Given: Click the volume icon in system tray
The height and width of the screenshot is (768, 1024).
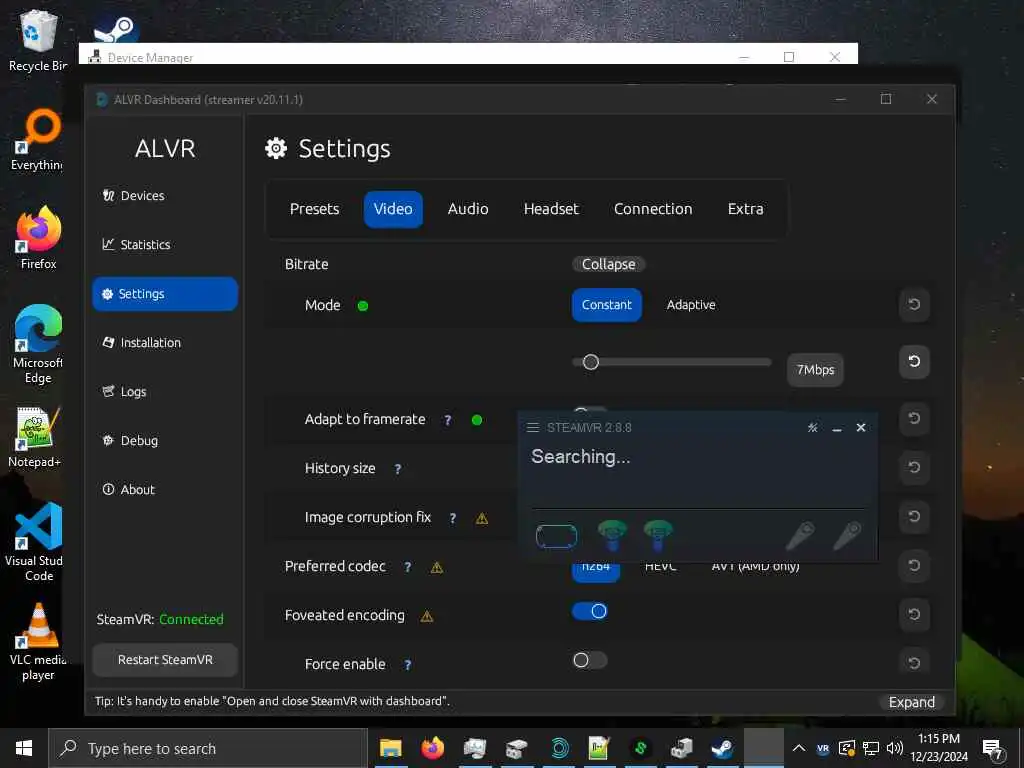Looking at the screenshot, I should pos(894,748).
